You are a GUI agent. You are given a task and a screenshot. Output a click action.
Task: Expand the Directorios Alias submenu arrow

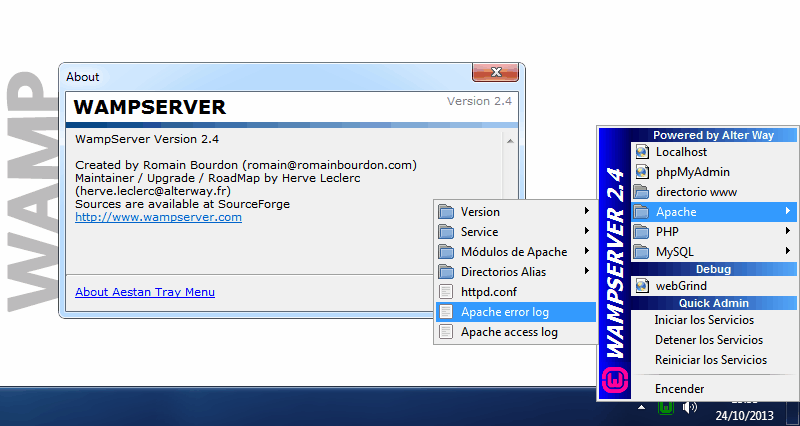pyautogui.click(x=587, y=271)
